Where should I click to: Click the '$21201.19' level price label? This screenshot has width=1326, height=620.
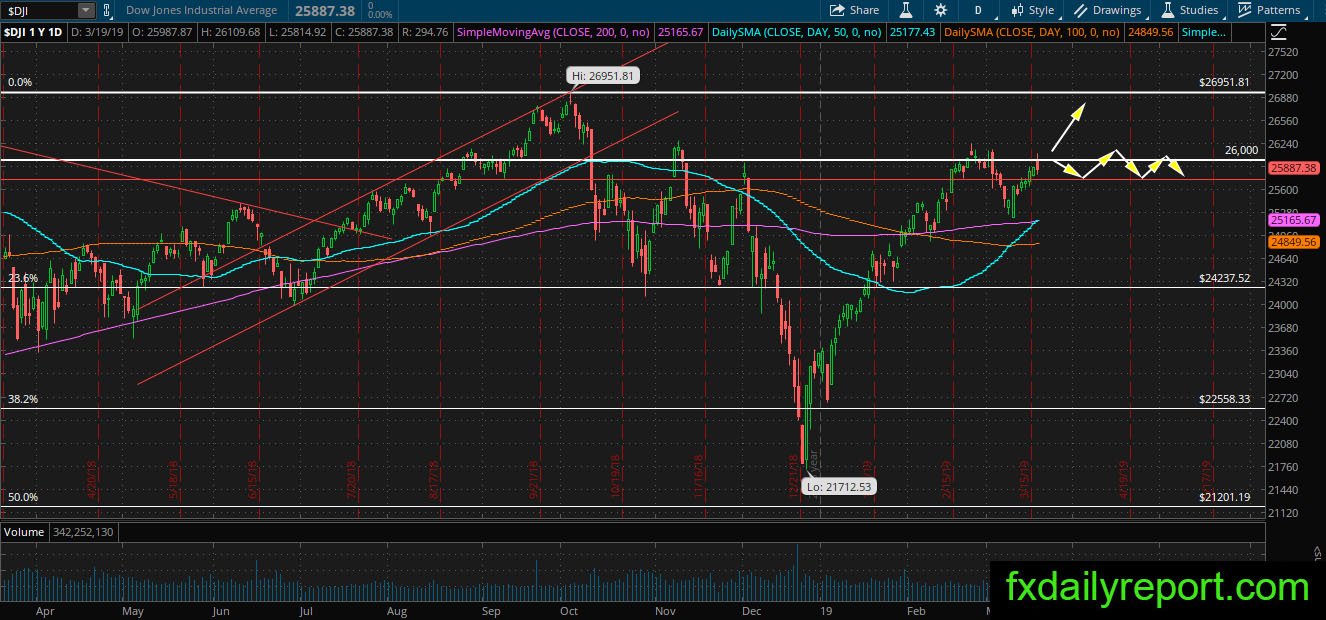click(1225, 496)
